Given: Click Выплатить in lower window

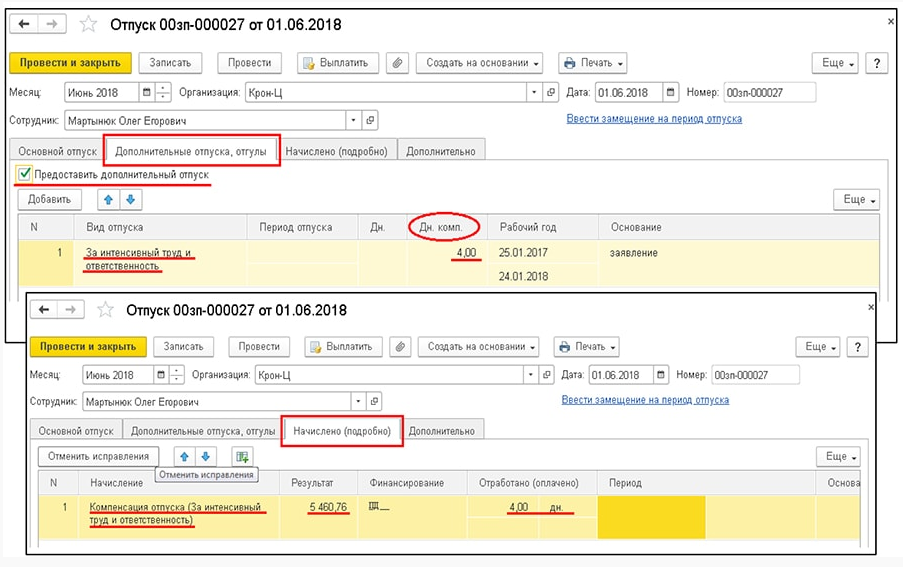Looking at the screenshot, I should click(x=343, y=347).
